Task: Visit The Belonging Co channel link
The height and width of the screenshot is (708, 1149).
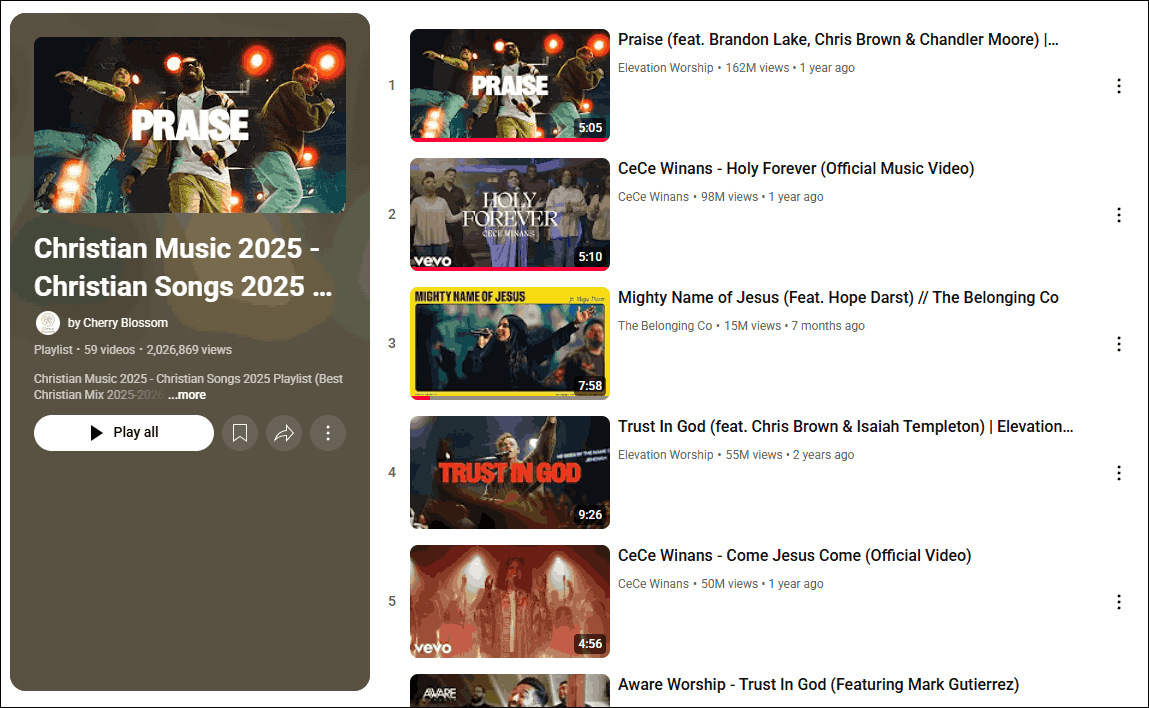Action: (x=665, y=326)
